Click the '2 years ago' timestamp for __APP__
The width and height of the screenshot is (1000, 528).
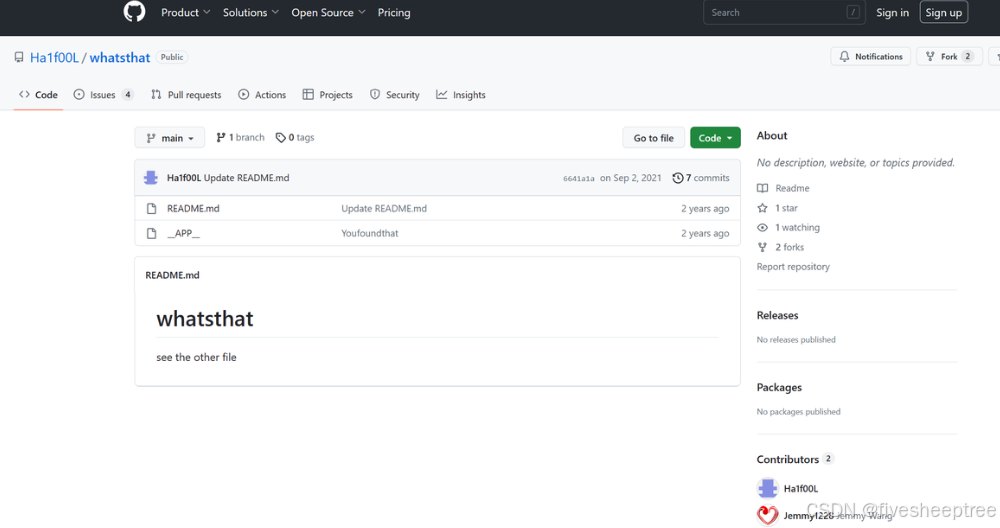click(705, 233)
